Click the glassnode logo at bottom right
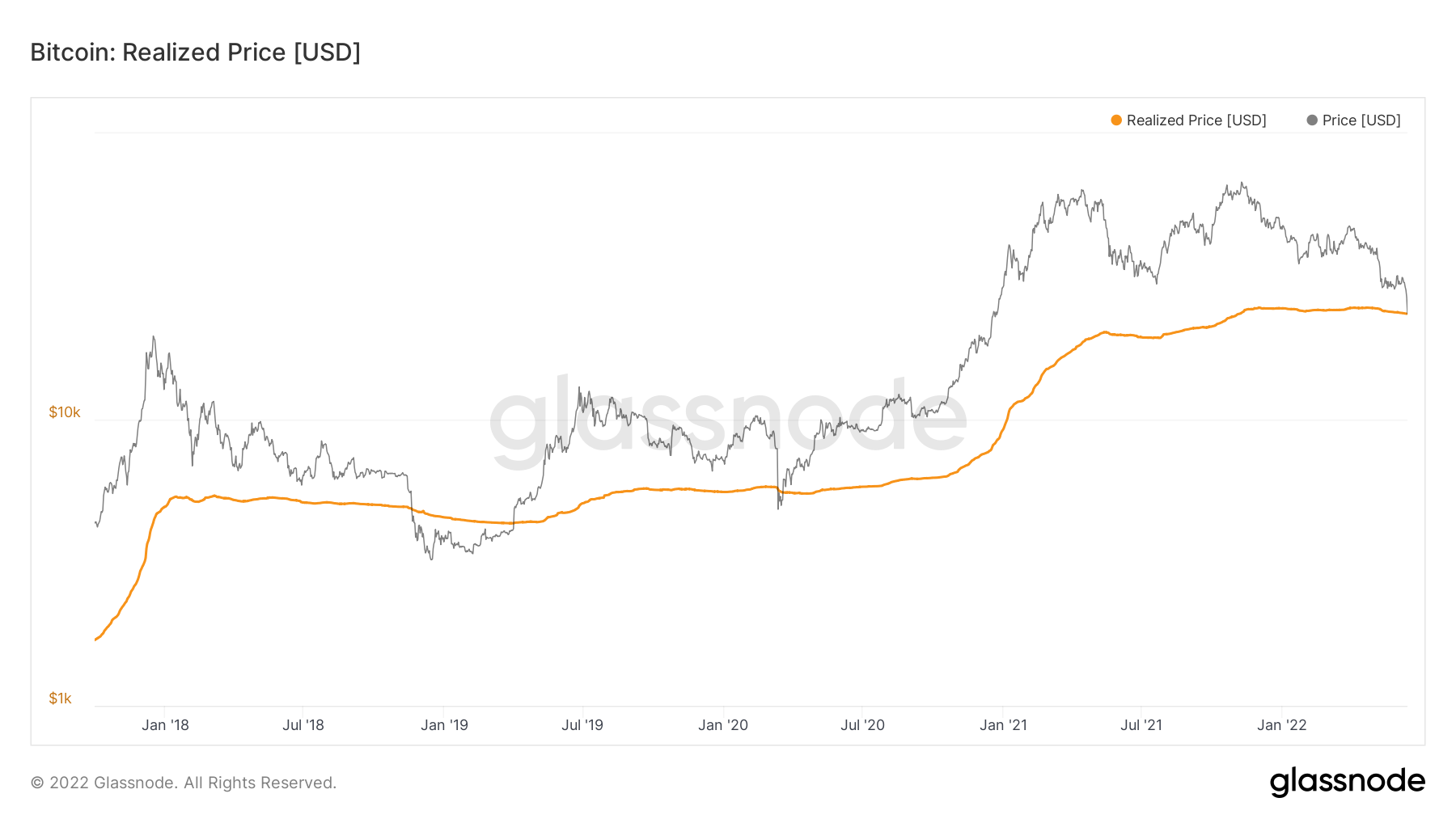The height and width of the screenshot is (819, 1456). [1347, 782]
